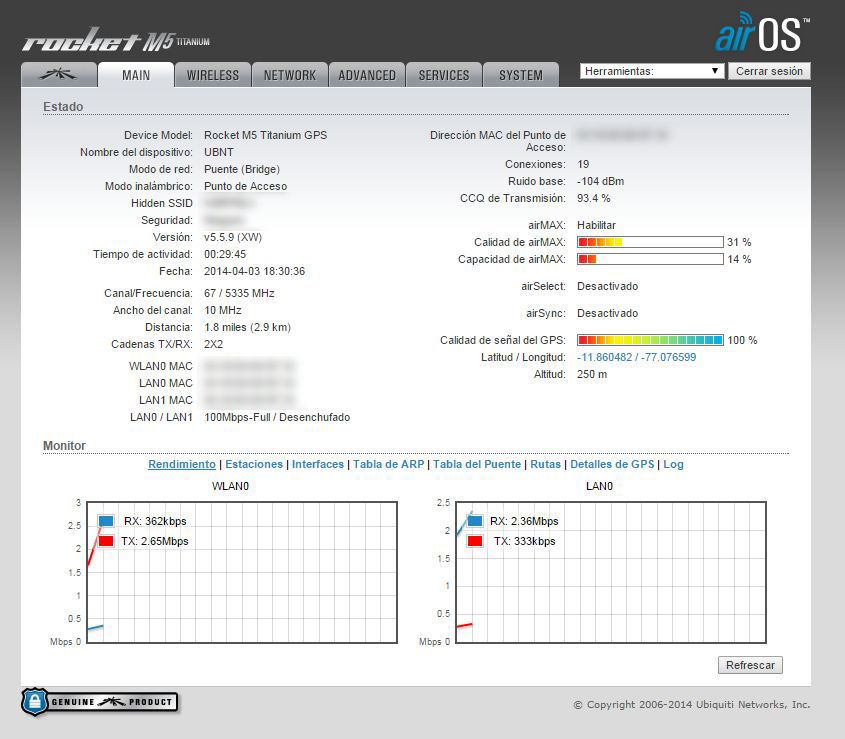This screenshot has width=845, height=739.
Task: Click the airOS logo
Action: tap(762, 33)
